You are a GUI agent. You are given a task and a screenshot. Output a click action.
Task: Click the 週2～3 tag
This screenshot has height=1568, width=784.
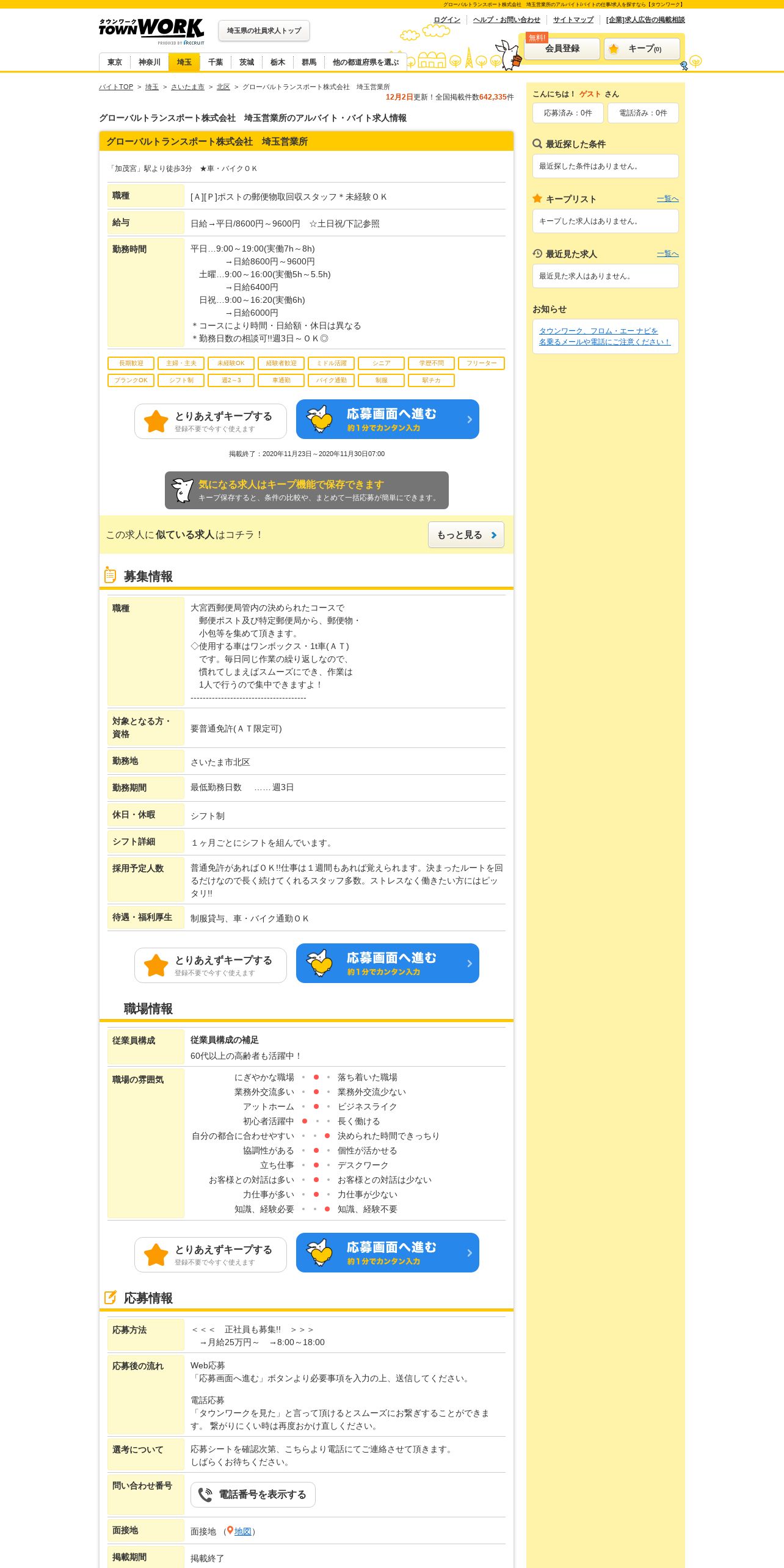[x=231, y=380]
